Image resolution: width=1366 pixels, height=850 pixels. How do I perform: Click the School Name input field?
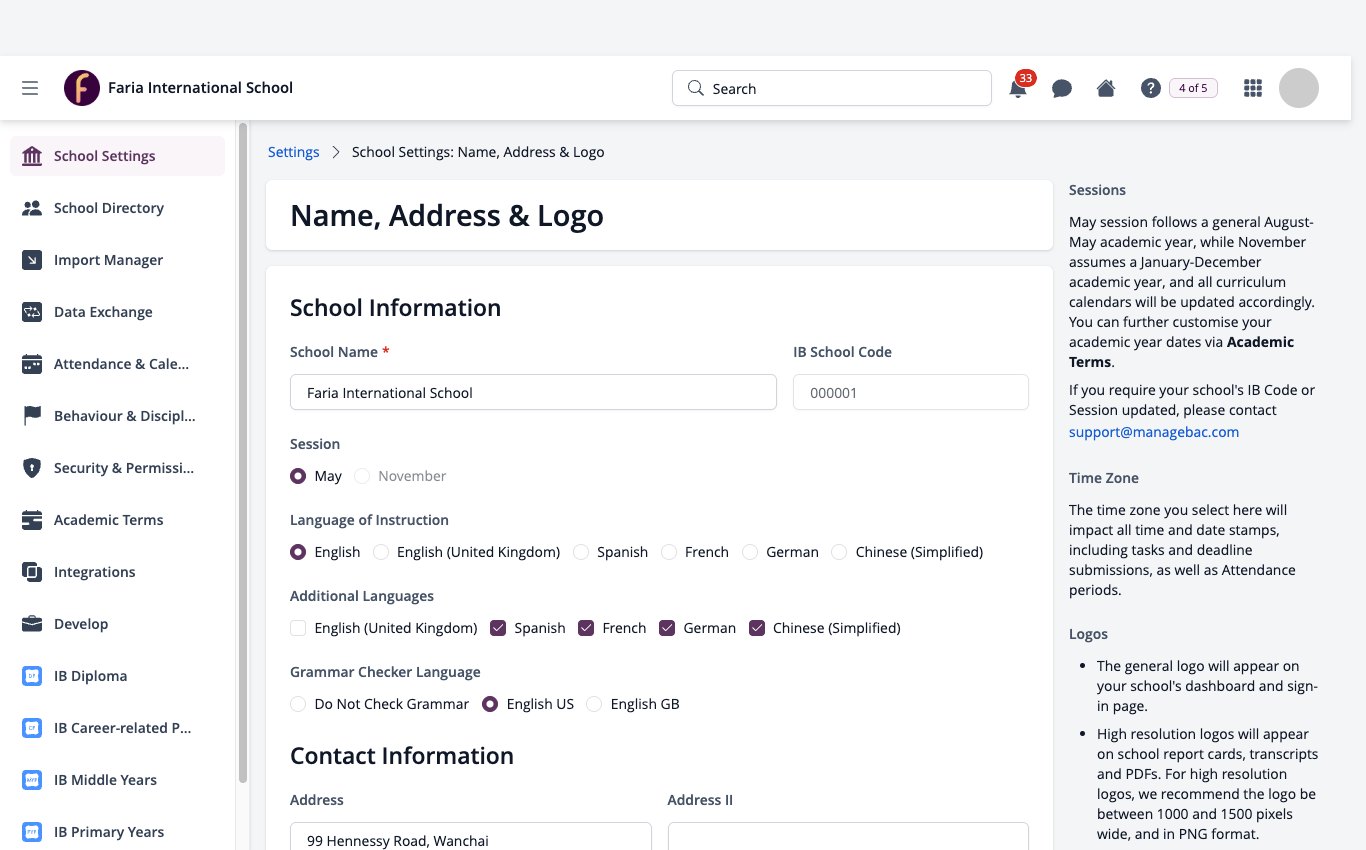click(x=533, y=392)
